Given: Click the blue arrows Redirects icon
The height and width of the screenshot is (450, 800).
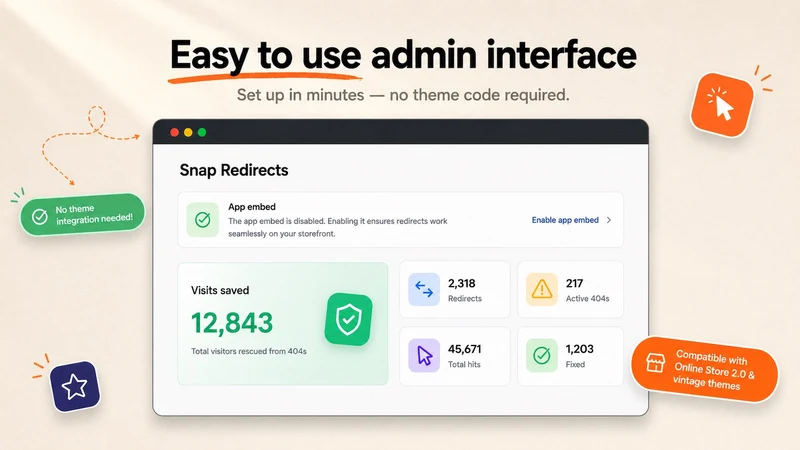Looking at the screenshot, I should [424, 289].
